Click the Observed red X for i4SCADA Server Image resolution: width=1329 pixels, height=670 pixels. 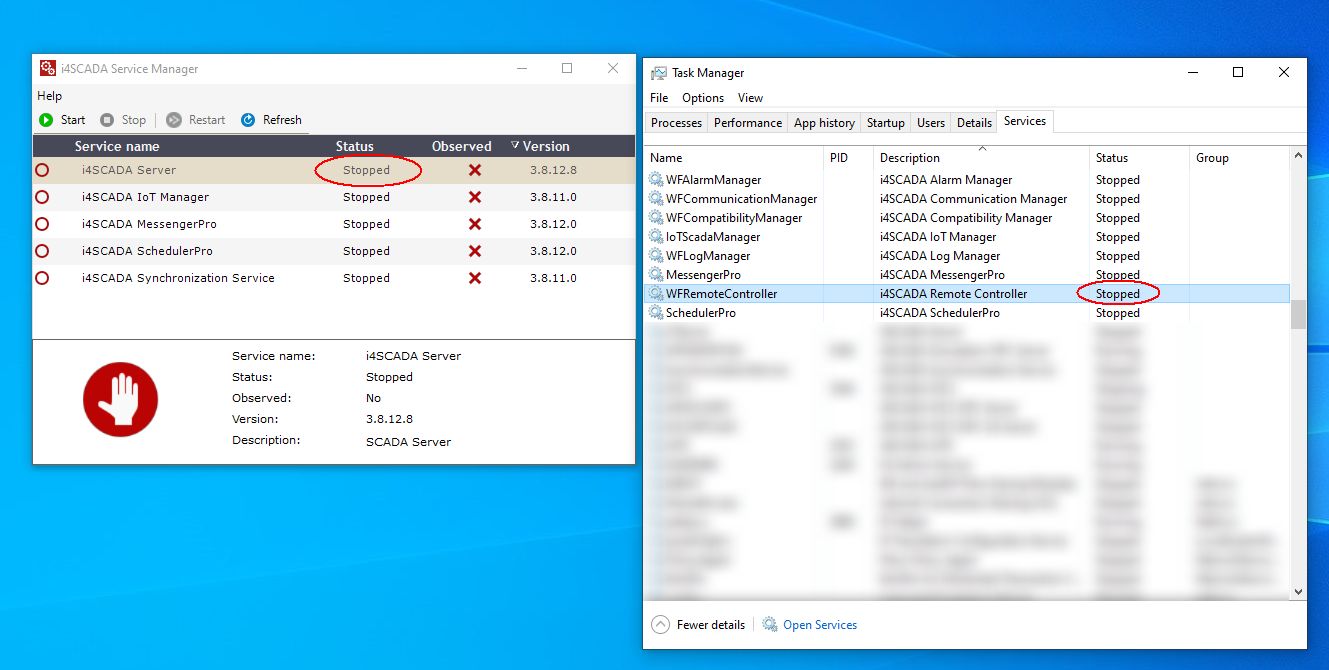pyautogui.click(x=475, y=170)
